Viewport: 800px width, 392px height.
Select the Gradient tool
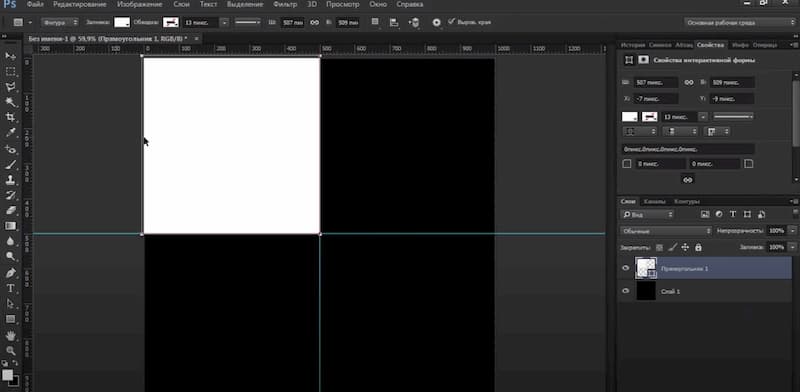click(10, 226)
